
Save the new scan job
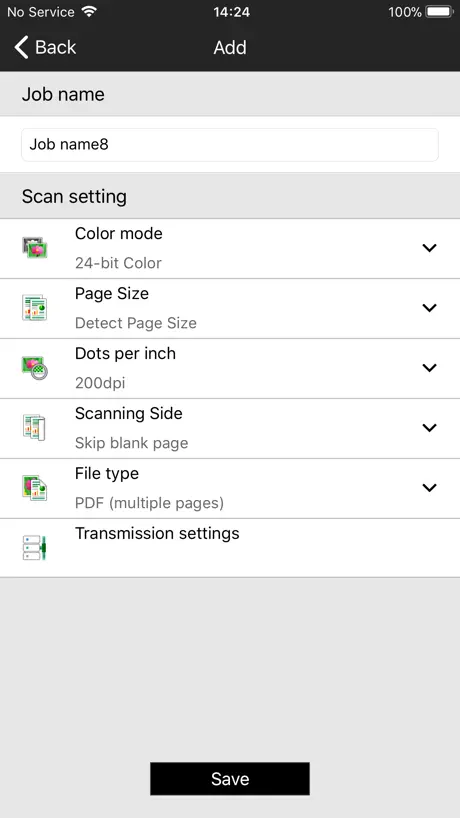point(230,779)
